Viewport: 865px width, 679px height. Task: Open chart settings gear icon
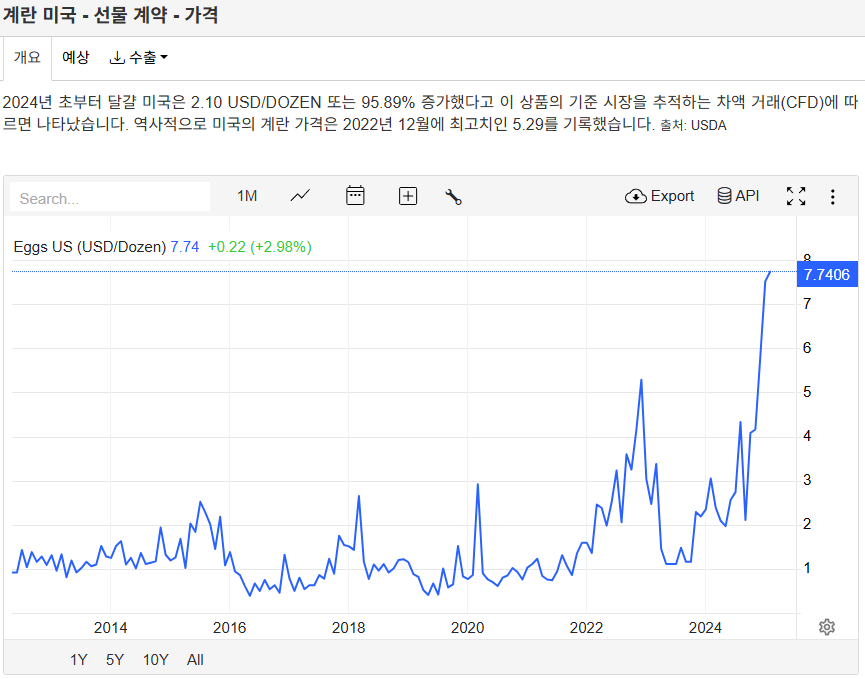(x=826, y=627)
